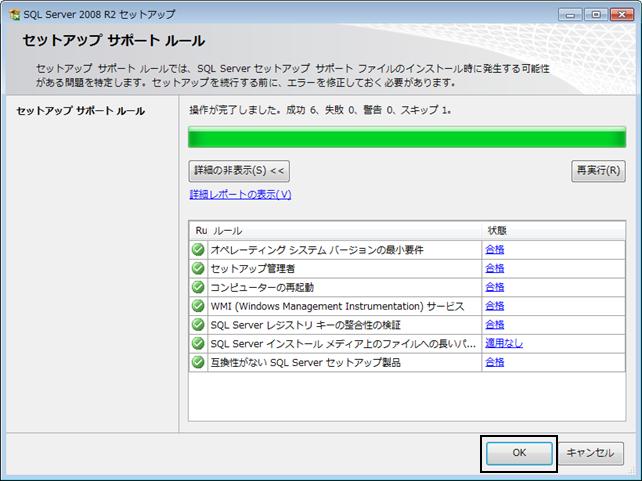Open 合格 link for セットアップ管理者 rule

[x=495, y=269]
